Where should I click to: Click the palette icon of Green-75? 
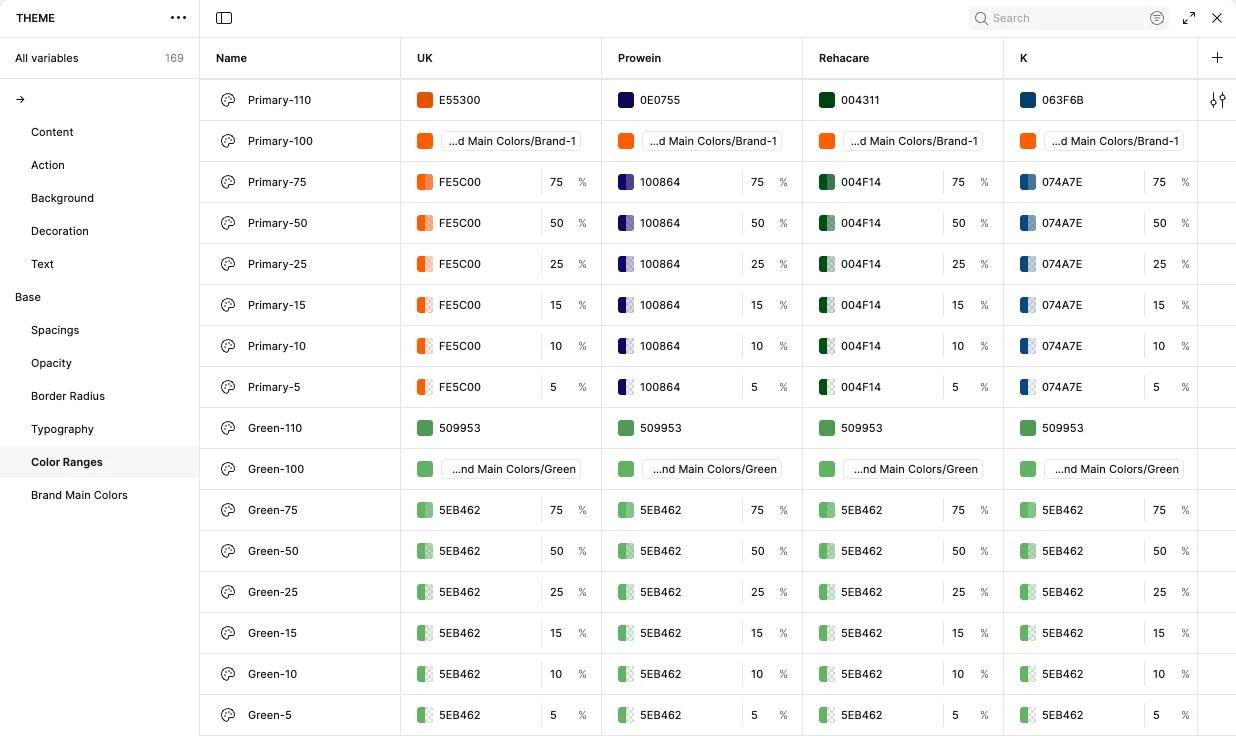pyautogui.click(x=228, y=510)
